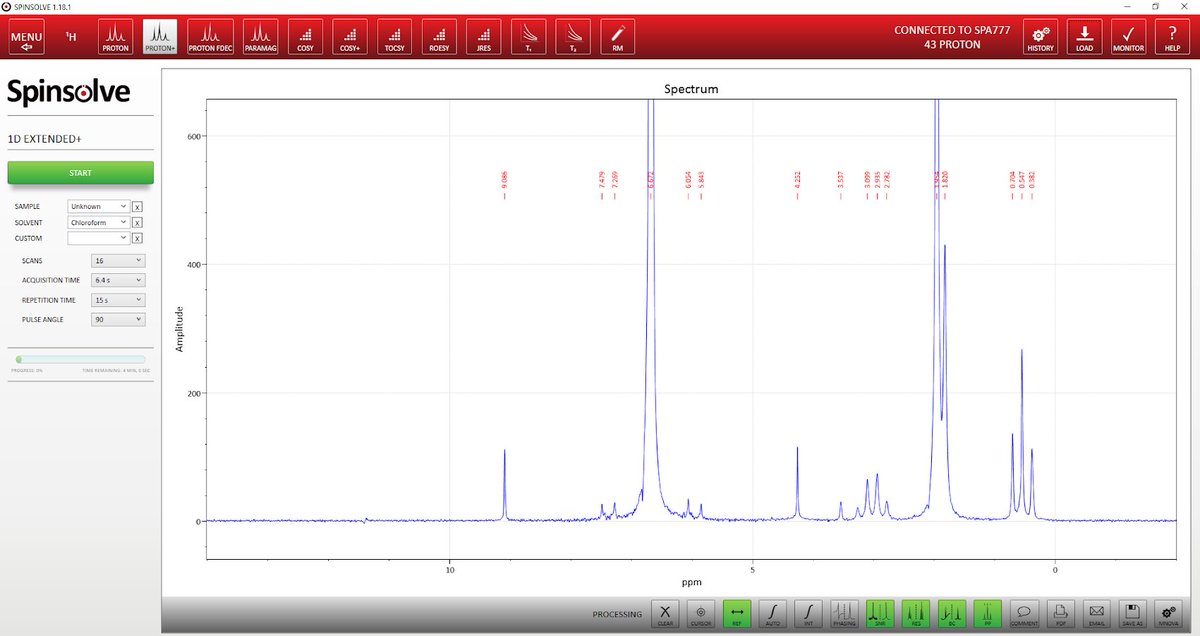Toggle the SNR processing option
The image size is (1200, 636).
(x=880, y=614)
